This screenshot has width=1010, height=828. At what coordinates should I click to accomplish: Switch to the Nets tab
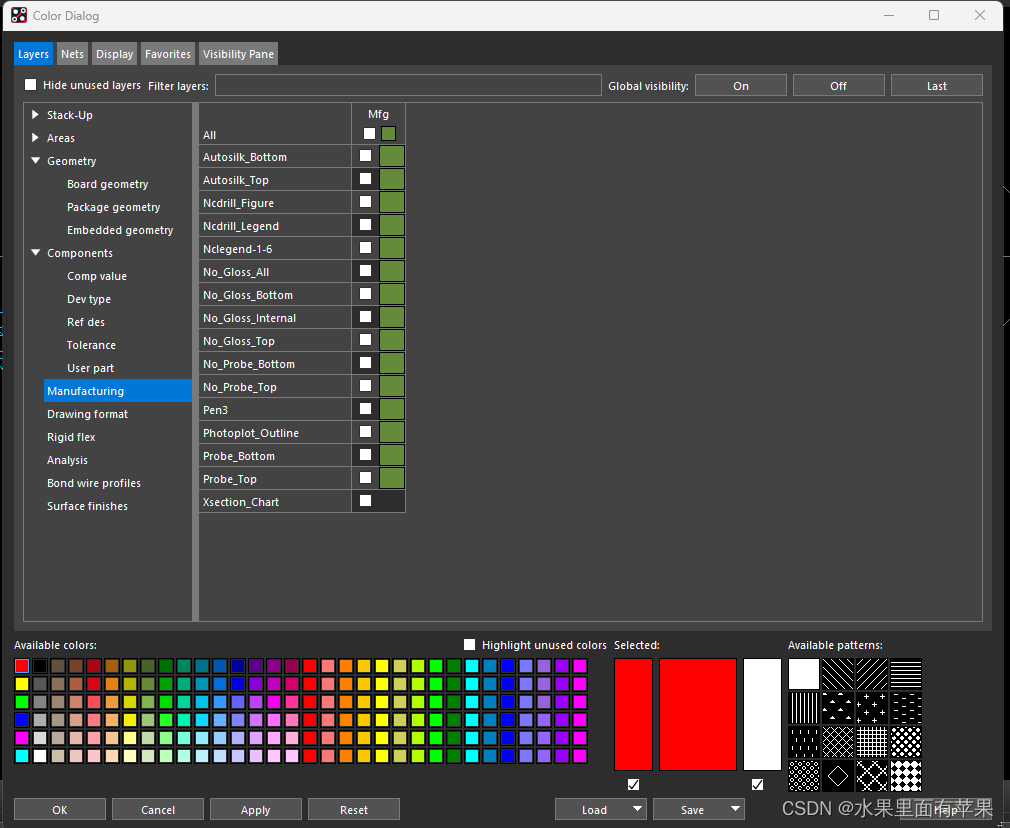pos(72,54)
